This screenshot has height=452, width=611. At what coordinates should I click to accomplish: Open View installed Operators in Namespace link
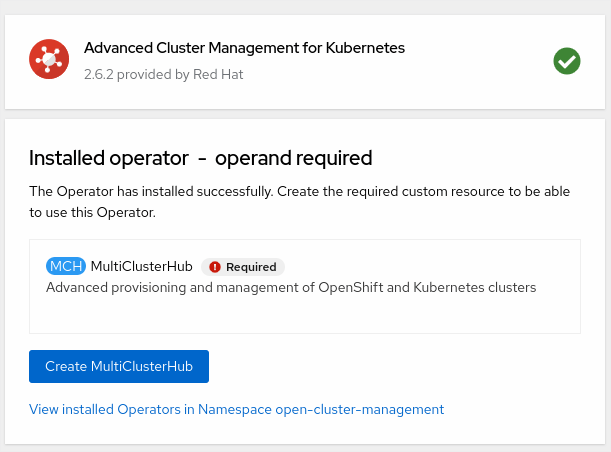(x=236, y=409)
